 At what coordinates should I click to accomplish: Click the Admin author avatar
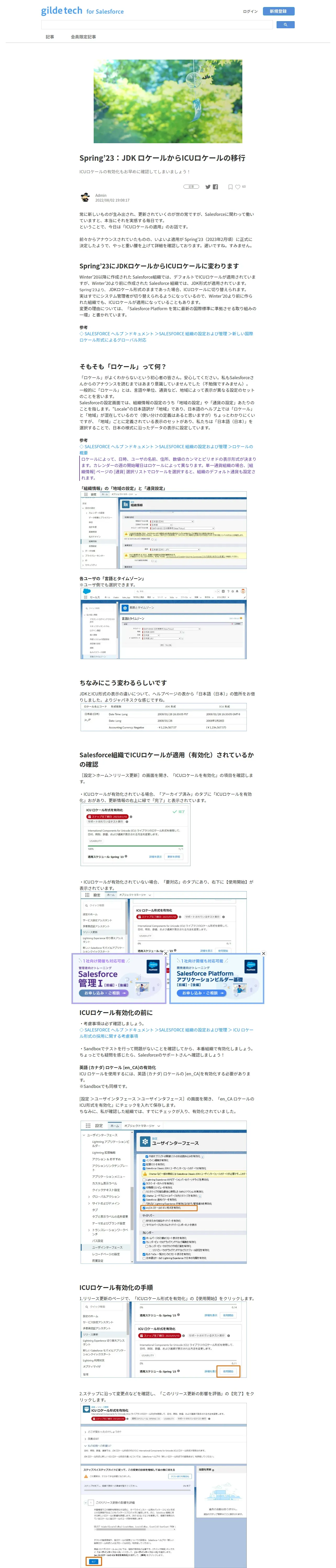click(x=85, y=197)
